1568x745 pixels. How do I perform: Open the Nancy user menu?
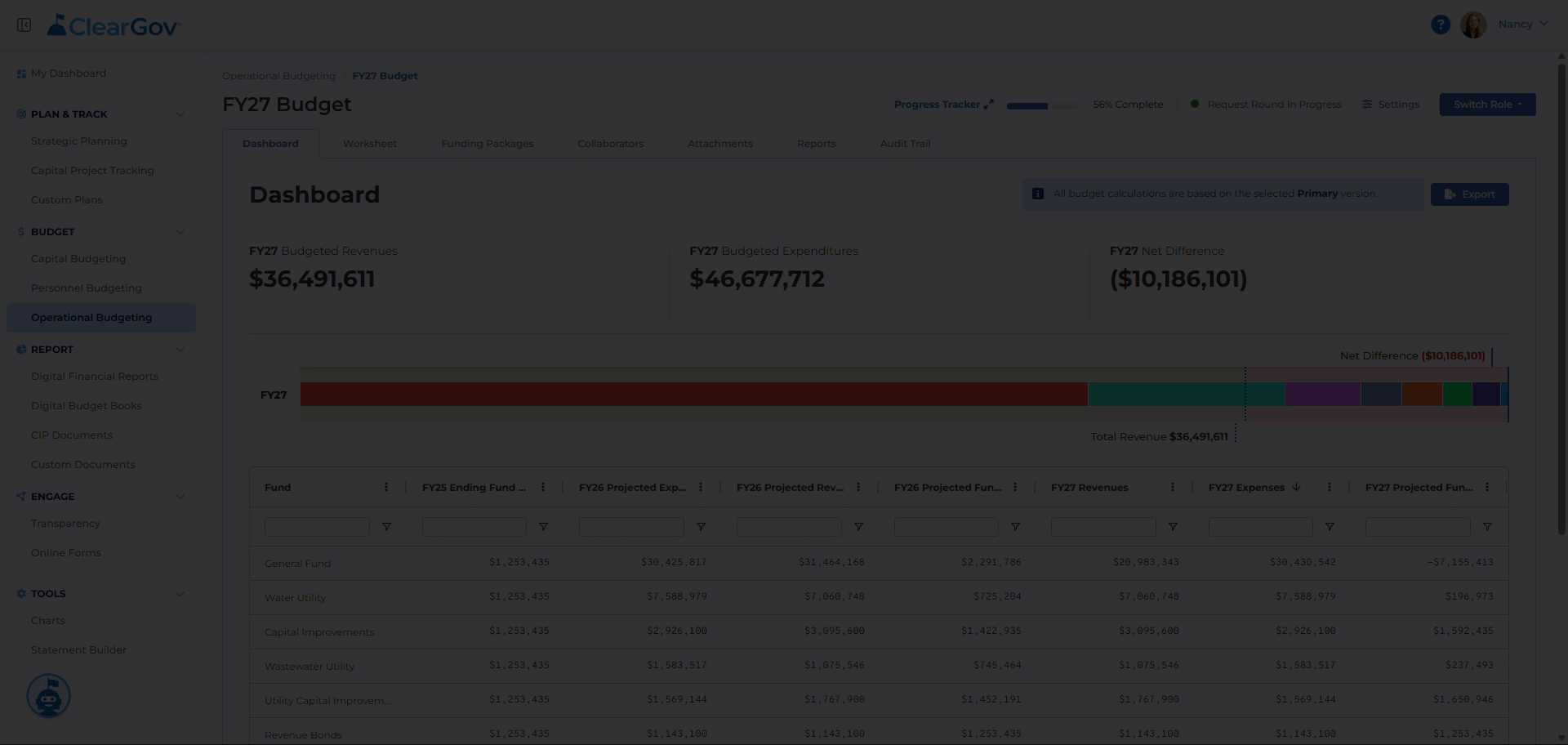(1523, 25)
